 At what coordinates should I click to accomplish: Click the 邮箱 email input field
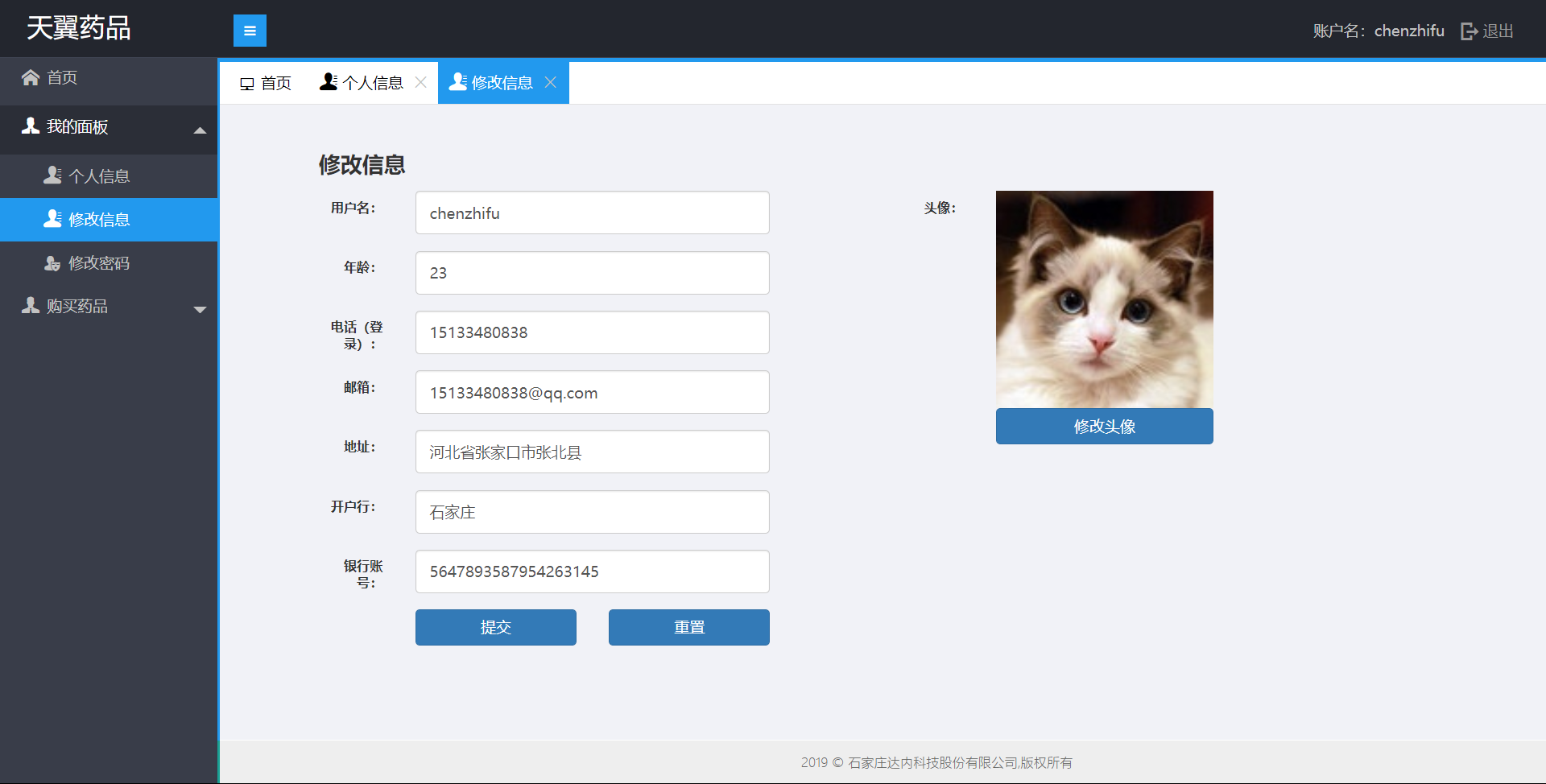(592, 392)
